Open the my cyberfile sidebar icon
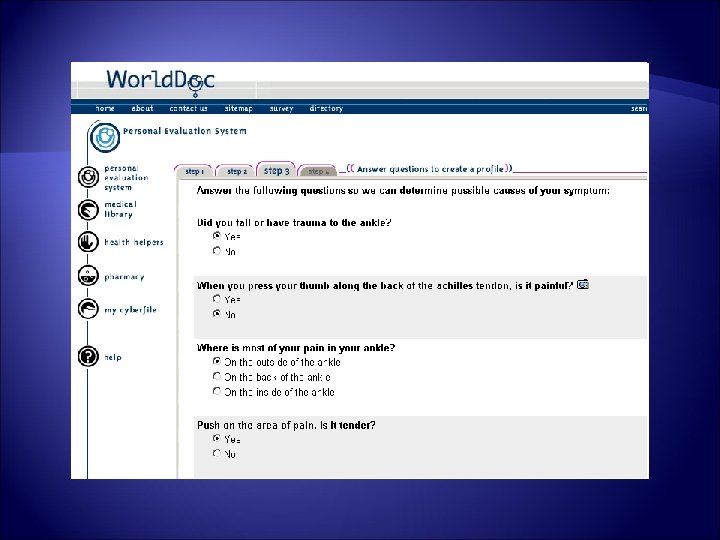Screen dimensions: 720x540 coord(88,309)
